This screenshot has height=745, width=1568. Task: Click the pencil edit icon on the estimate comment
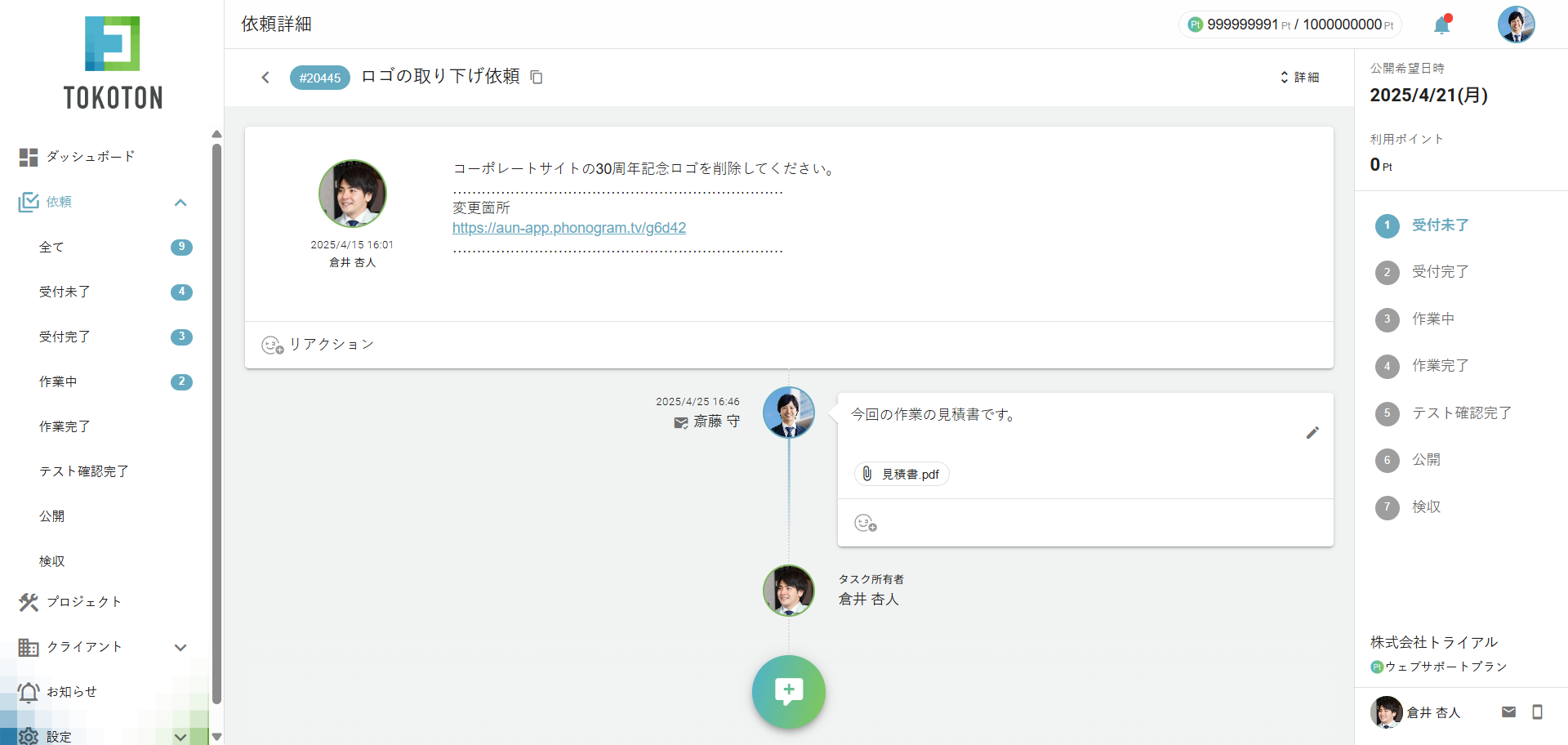point(1312,433)
